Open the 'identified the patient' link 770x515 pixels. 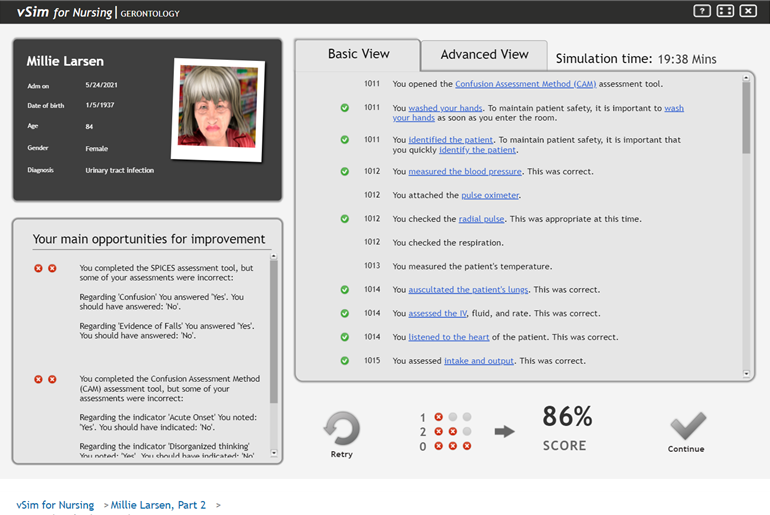(450, 140)
